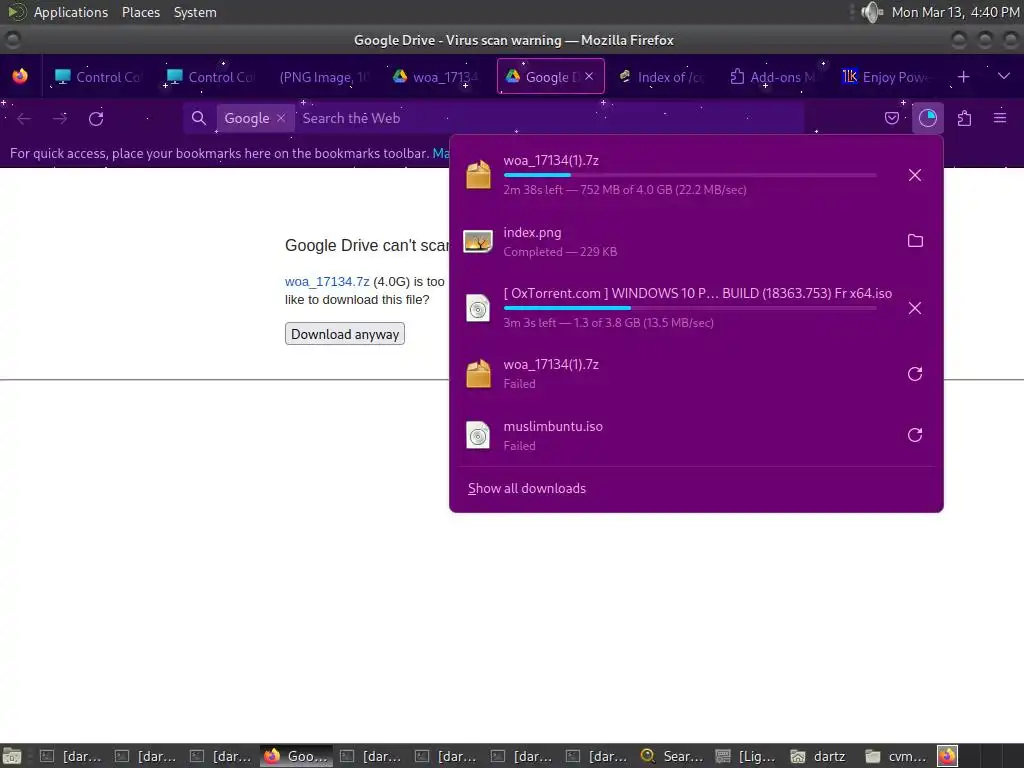Switch to the PNG Image tab
The height and width of the screenshot is (768, 1024).
(323, 76)
